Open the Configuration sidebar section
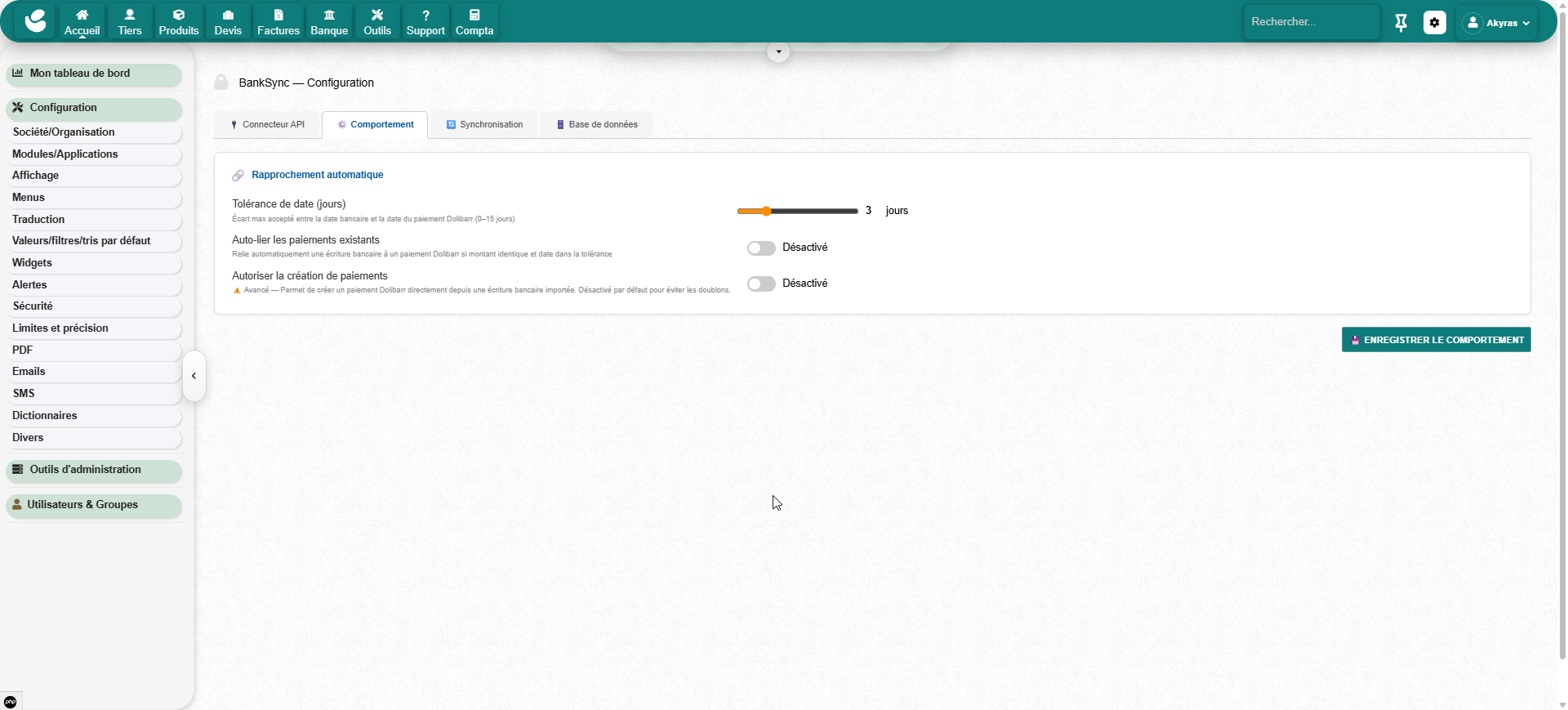The height and width of the screenshot is (710, 1568). pyautogui.click(x=94, y=108)
